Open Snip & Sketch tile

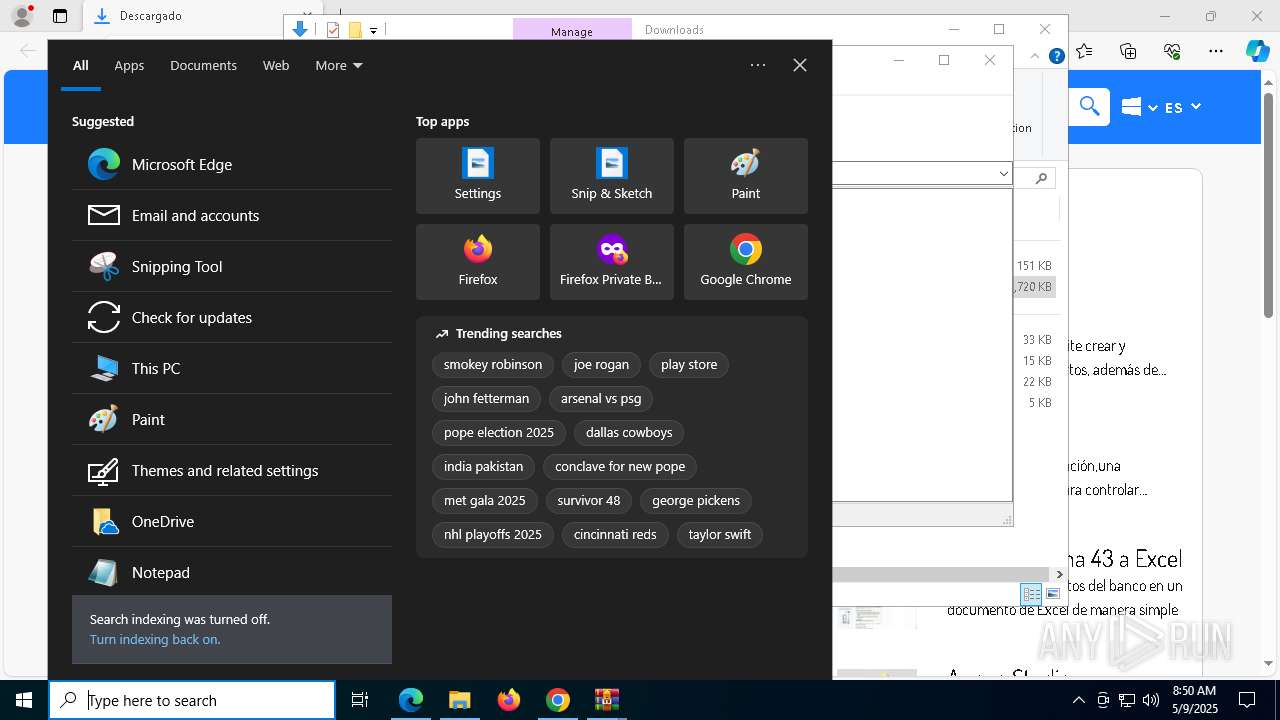point(612,176)
